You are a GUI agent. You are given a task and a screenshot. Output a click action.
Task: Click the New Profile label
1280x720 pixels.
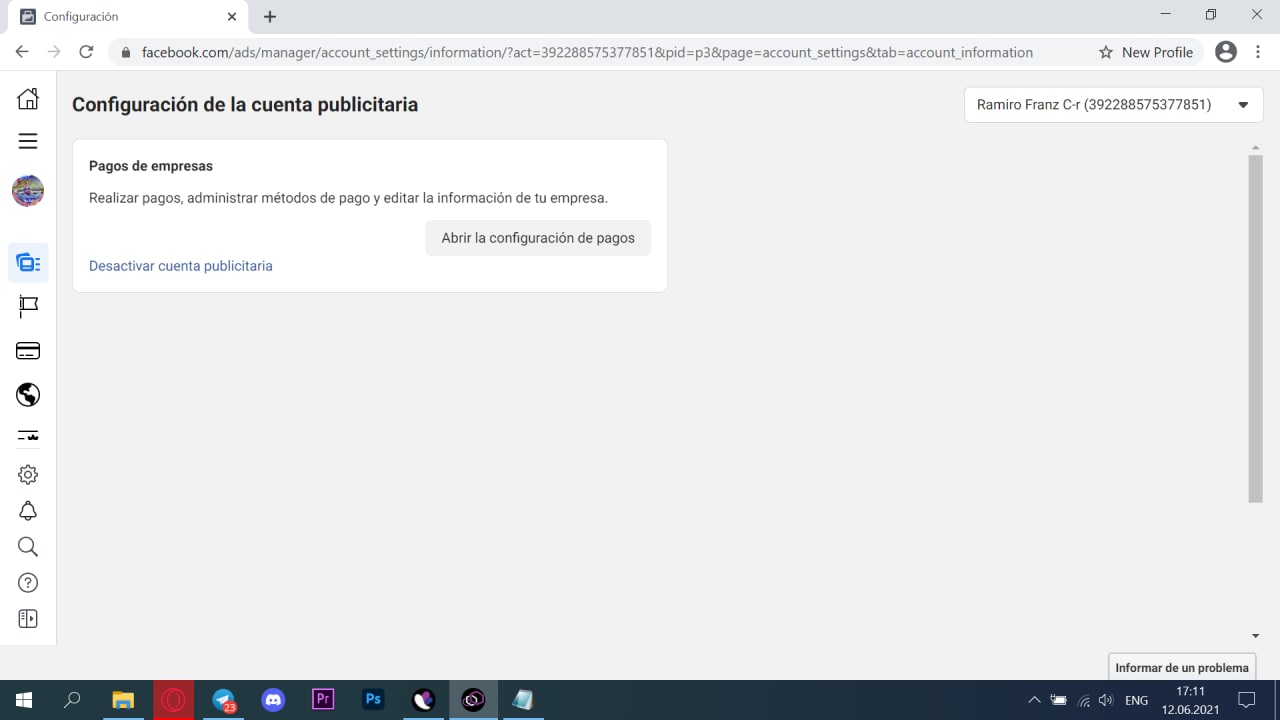(1157, 52)
